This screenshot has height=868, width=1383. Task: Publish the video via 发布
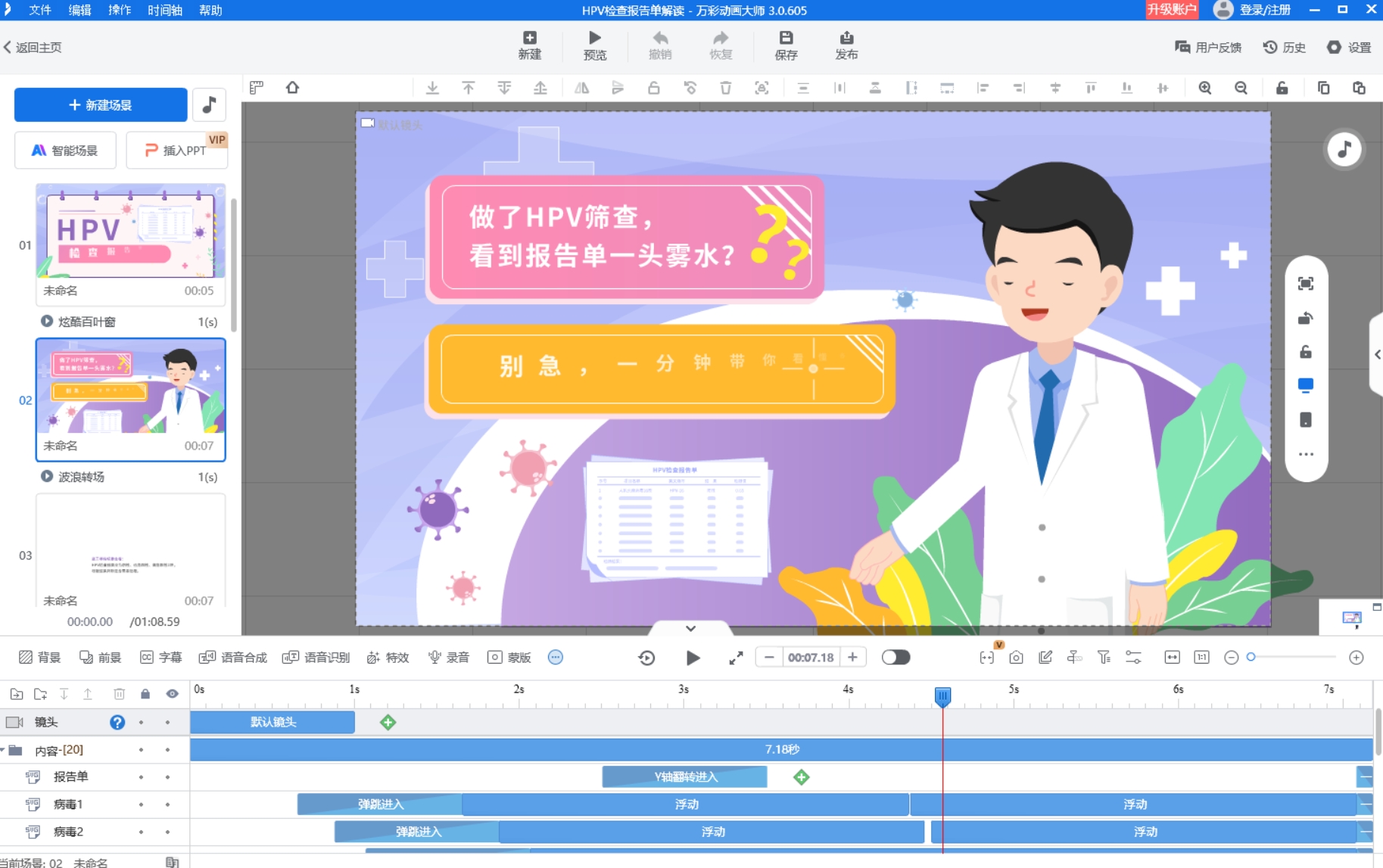(846, 45)
